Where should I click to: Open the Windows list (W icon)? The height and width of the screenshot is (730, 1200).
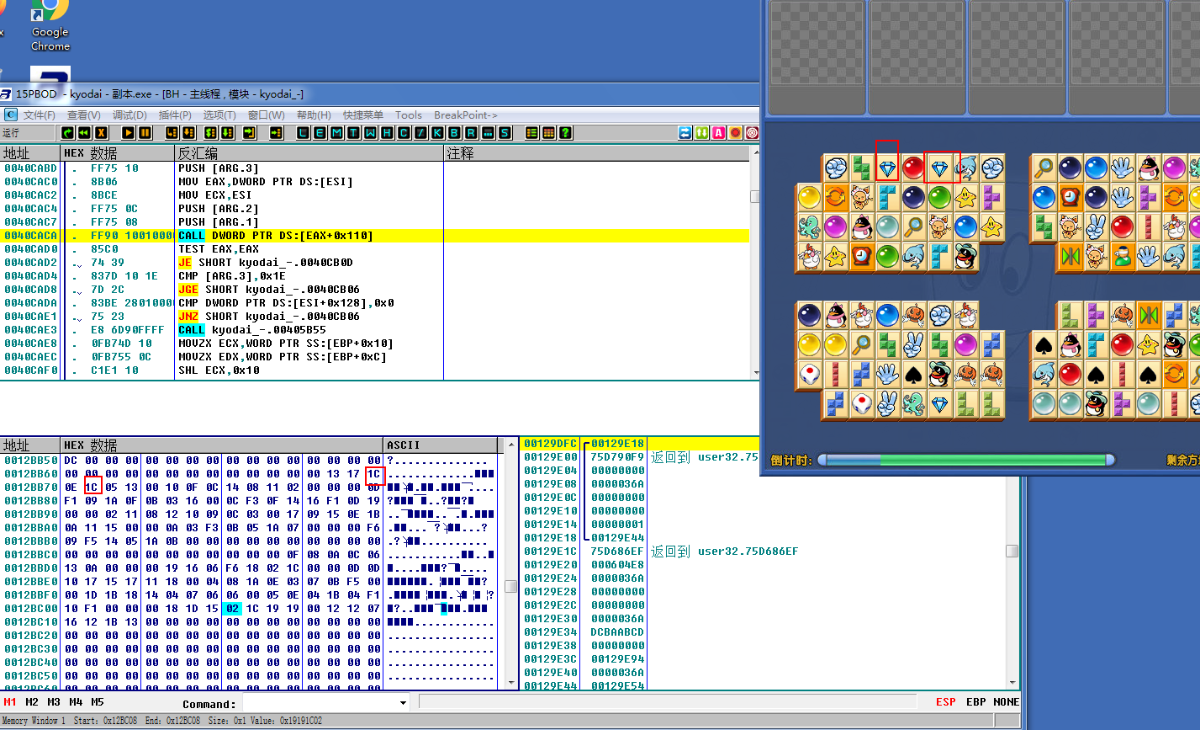pyautogui.click(x=370, y=132)
